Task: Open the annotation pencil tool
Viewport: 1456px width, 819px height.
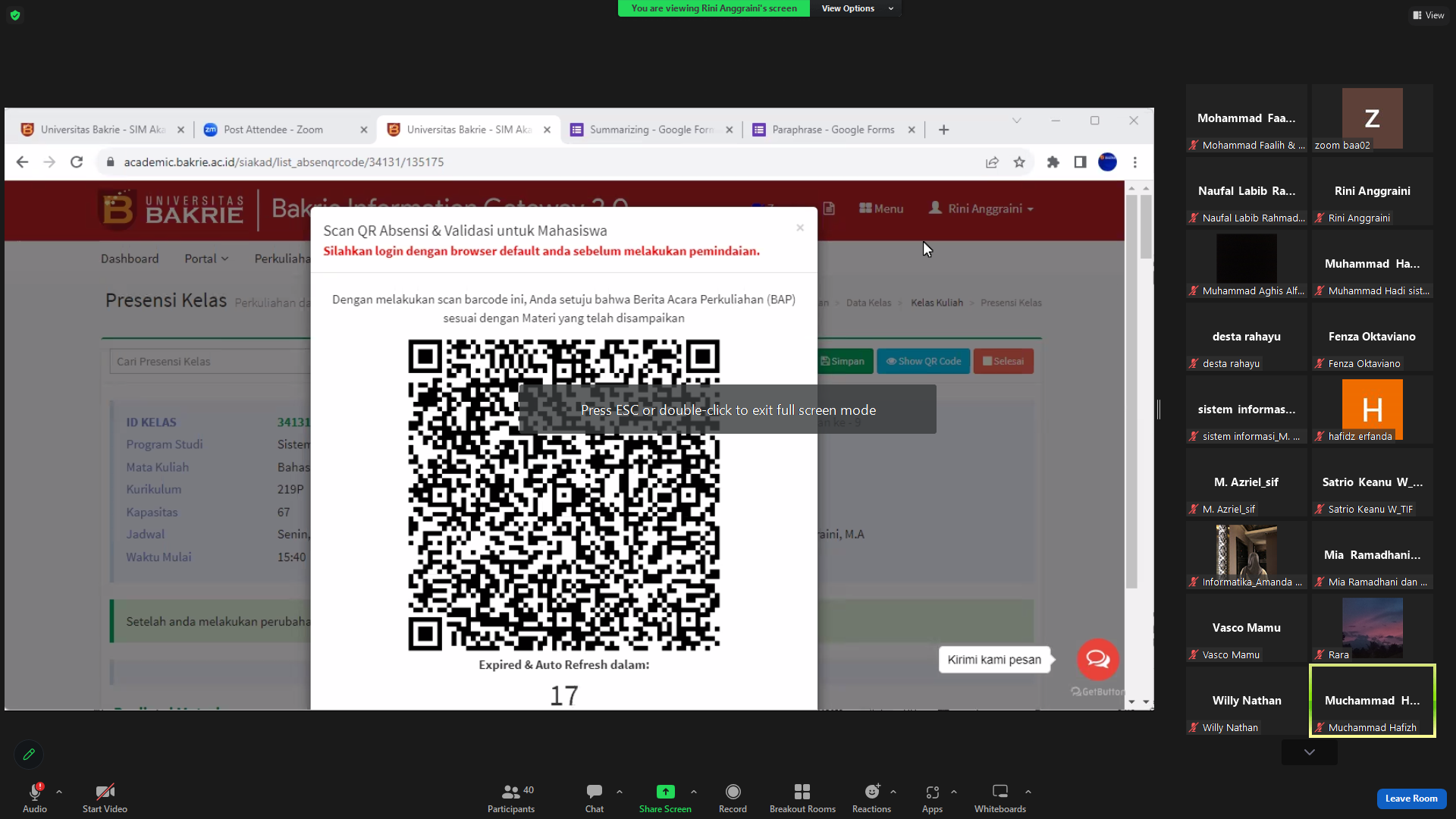Action: pyautogui.click(x=29, y=755)
